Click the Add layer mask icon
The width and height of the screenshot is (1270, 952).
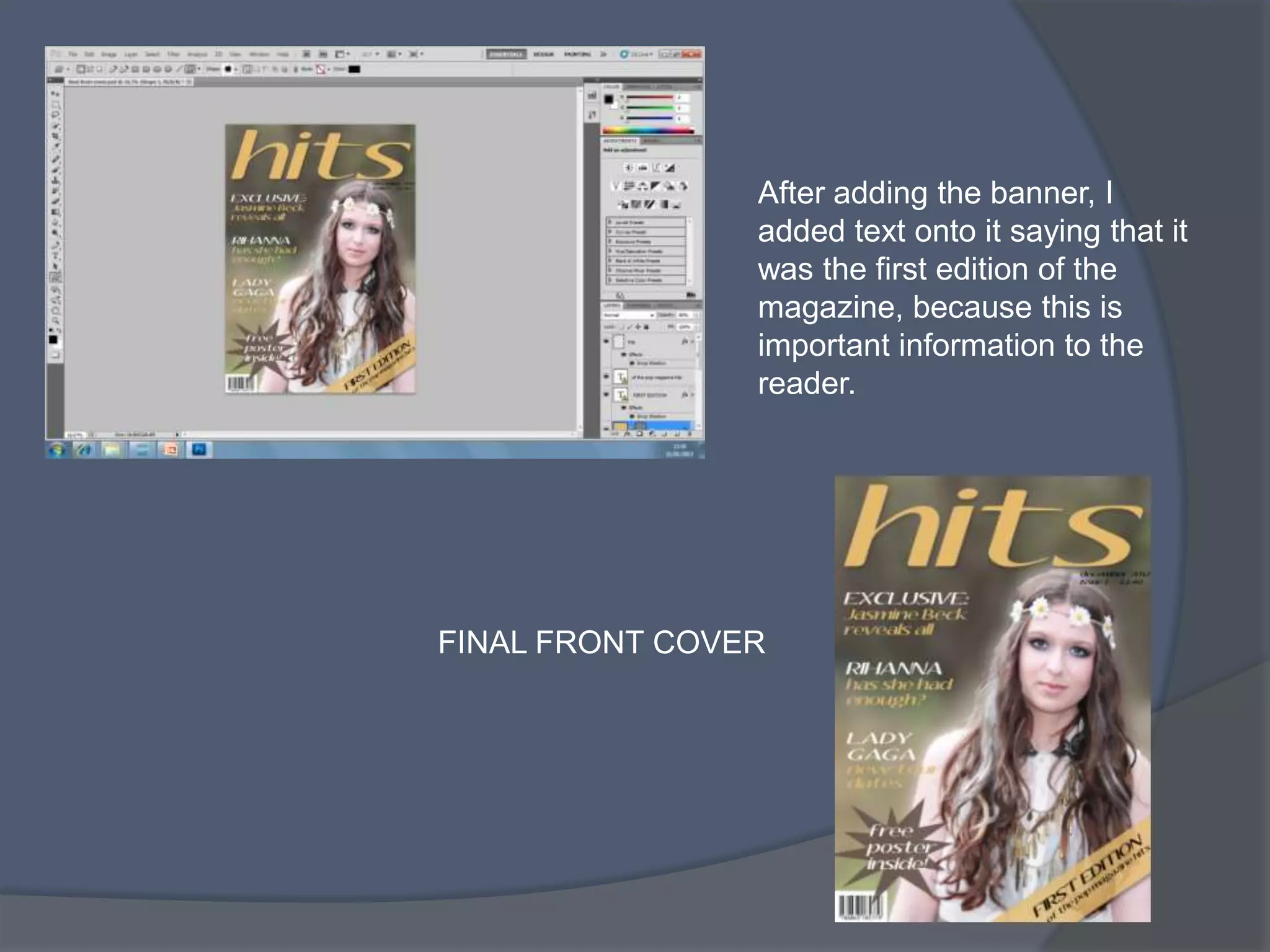point(640,434)
